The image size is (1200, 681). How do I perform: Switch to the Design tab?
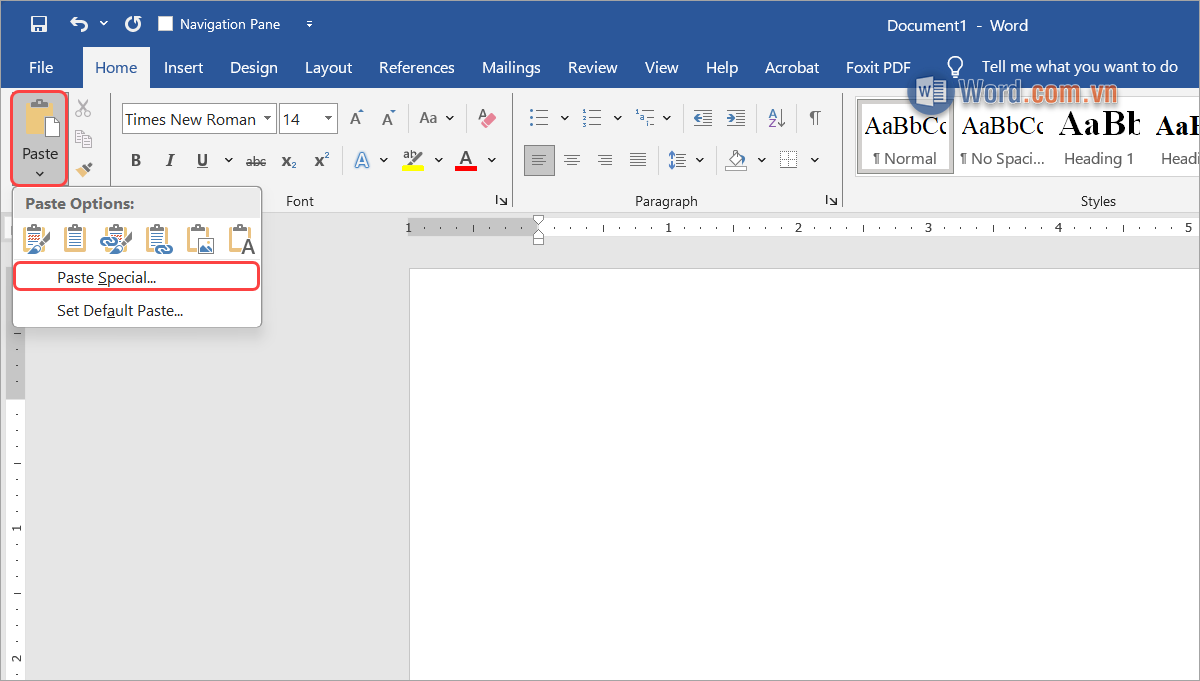tap(254, 68)
